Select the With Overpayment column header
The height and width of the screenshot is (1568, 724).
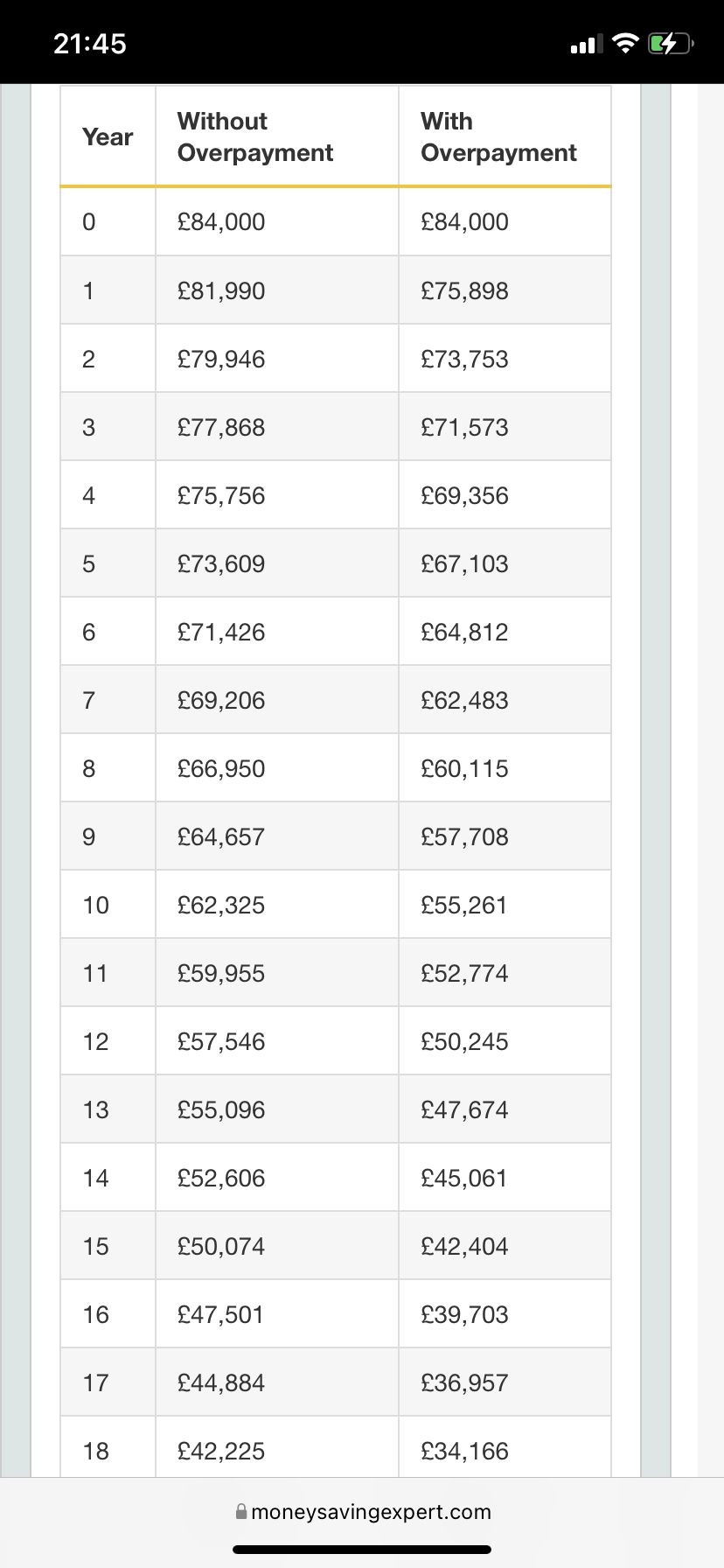[498, 137]
